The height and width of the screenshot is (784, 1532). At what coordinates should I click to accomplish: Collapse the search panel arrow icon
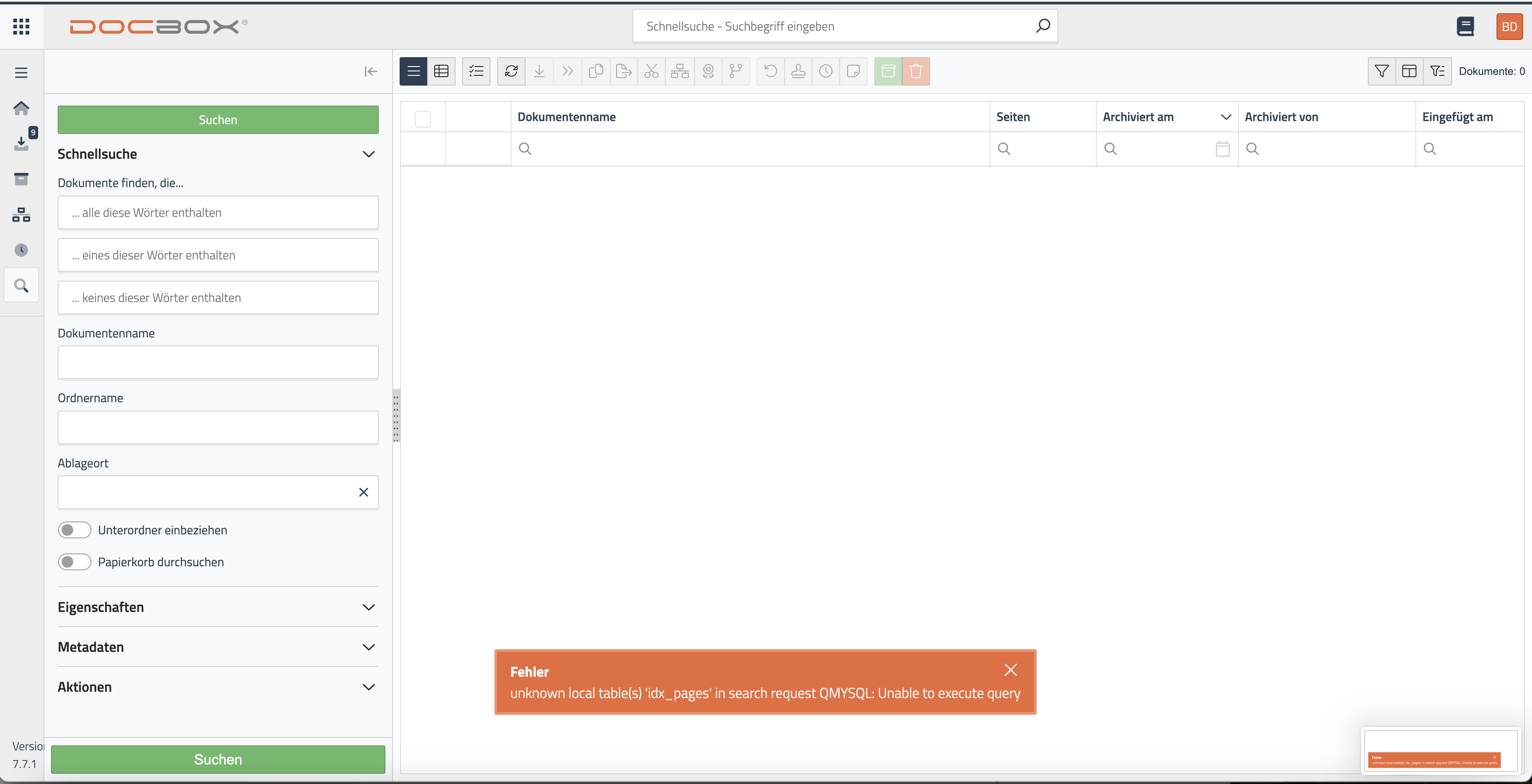(370, 71)
